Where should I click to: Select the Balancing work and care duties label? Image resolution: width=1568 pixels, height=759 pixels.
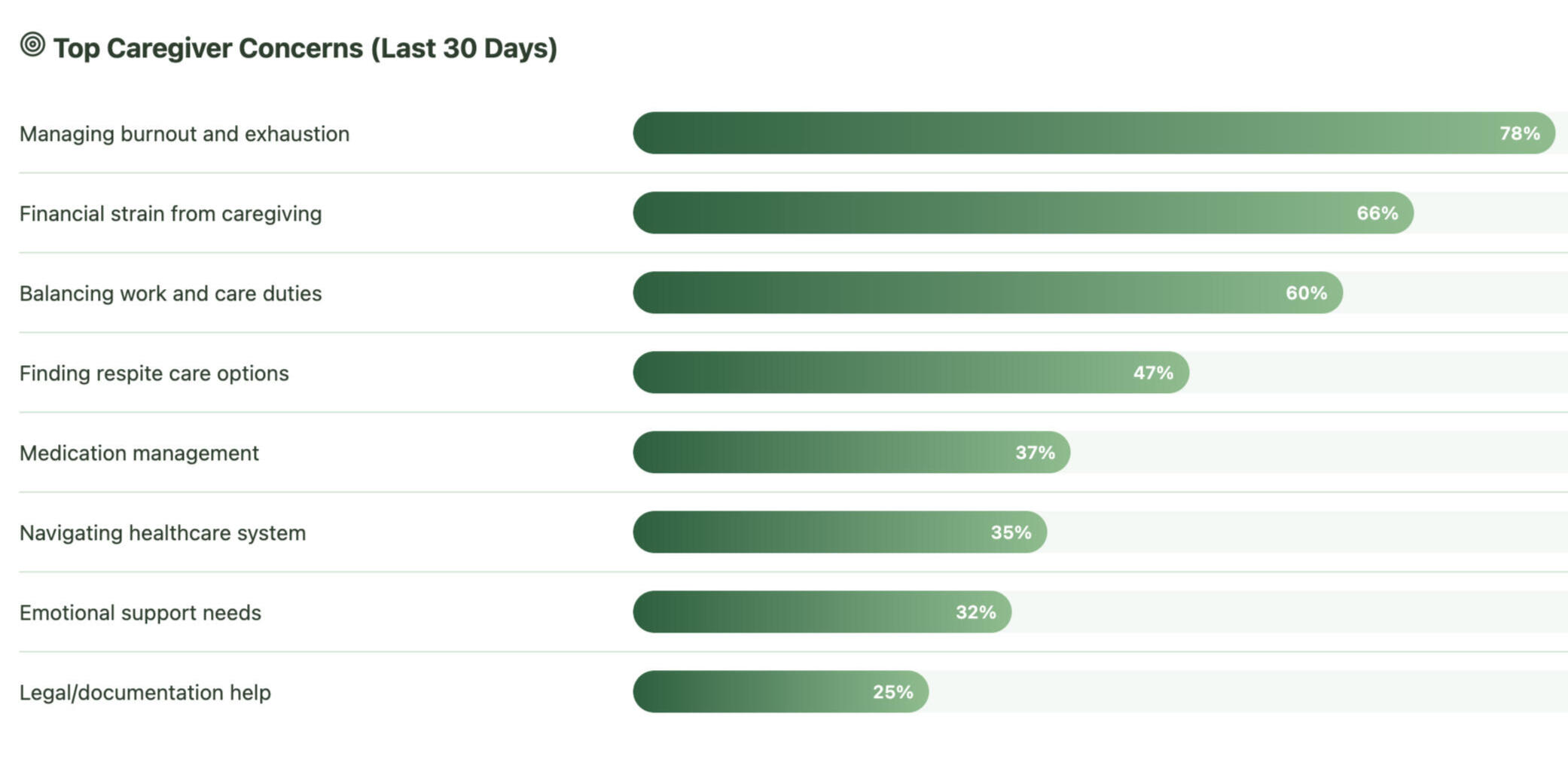pos(170,294)
